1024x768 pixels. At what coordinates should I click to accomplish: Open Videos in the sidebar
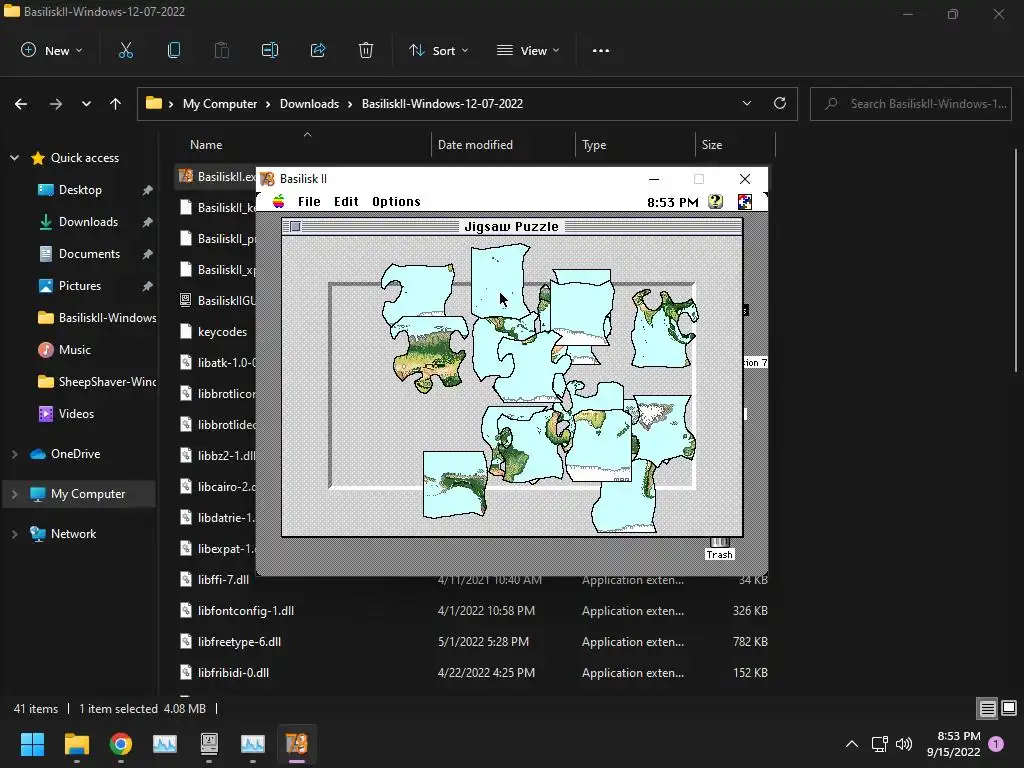[76, 414]
